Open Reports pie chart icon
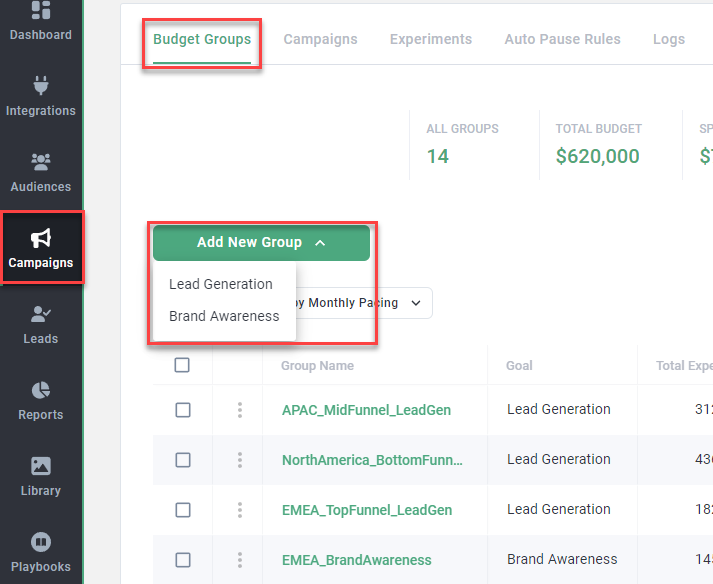Screen dimensions: 713x584 41,390
